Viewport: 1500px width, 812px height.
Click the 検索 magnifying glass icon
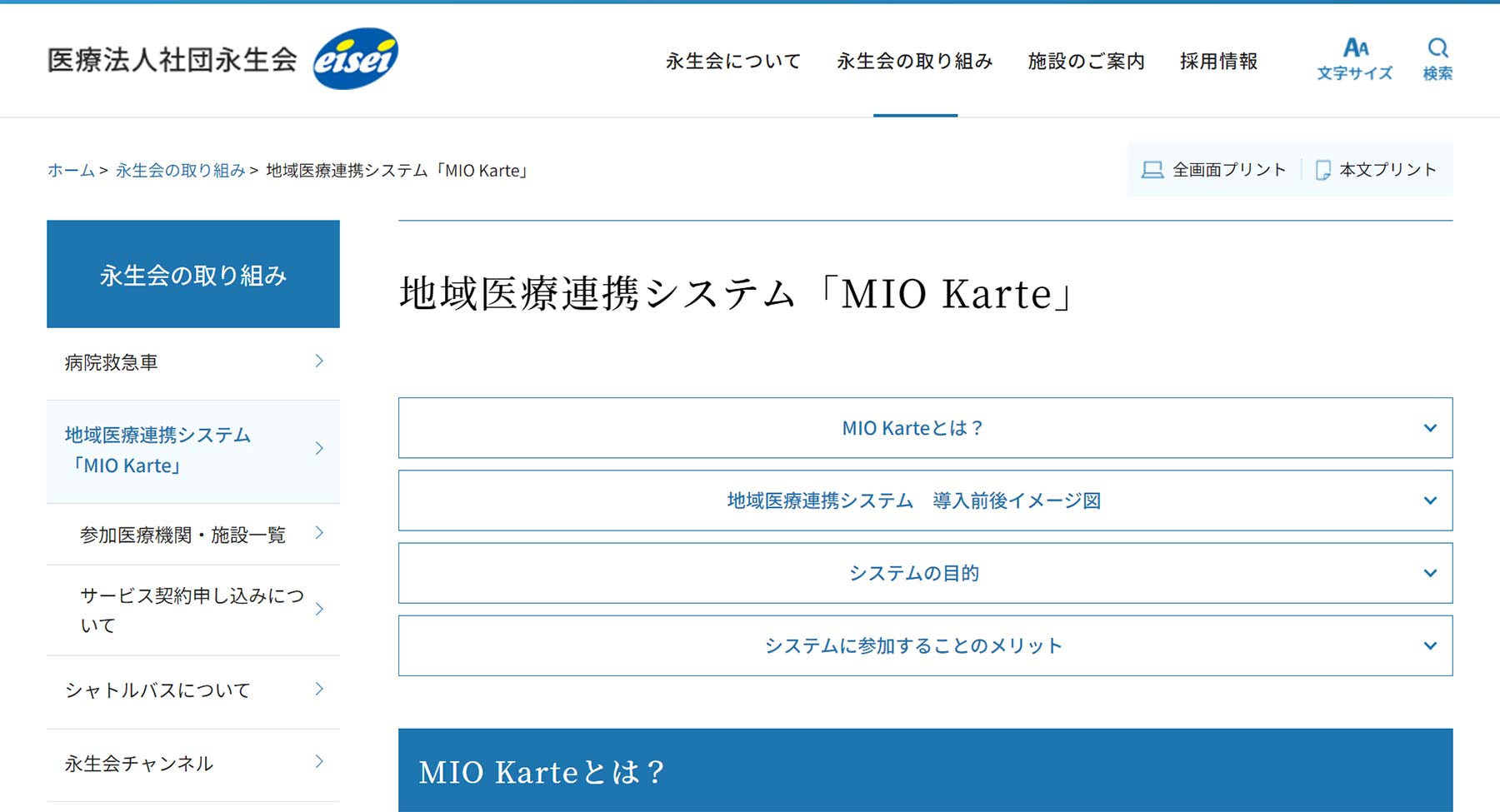click(1437, 47)
